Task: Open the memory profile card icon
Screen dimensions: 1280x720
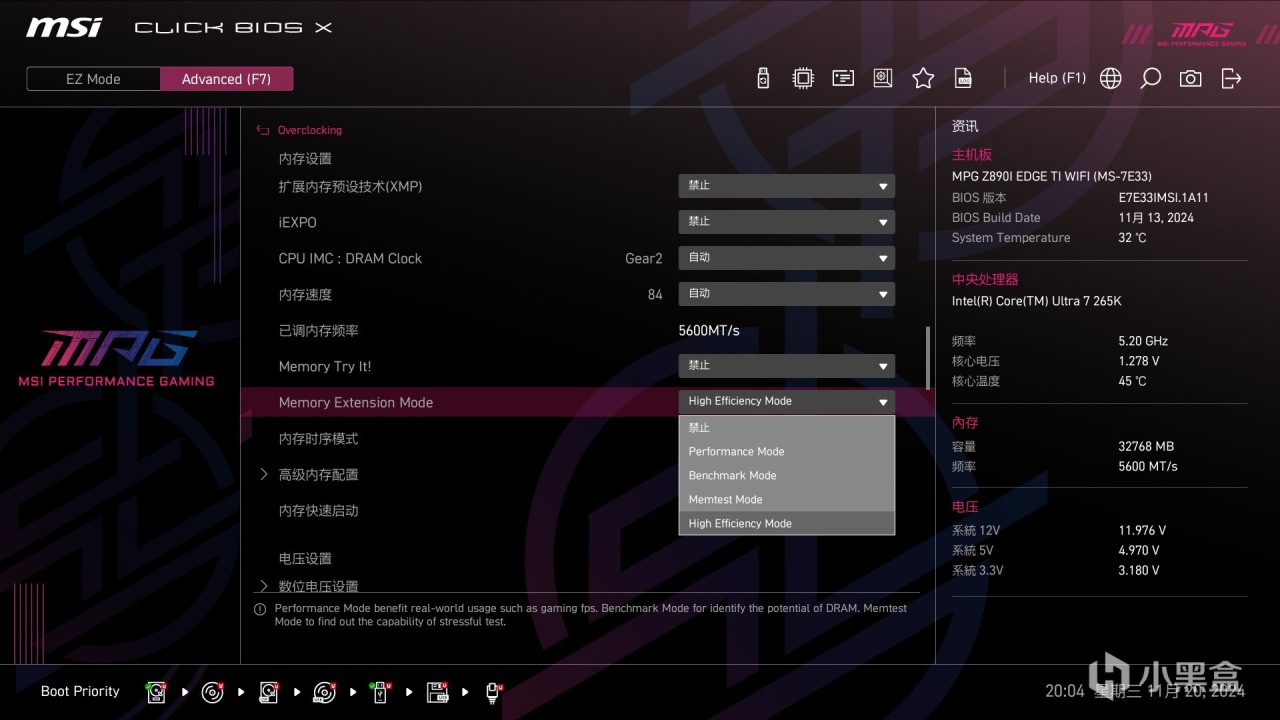Action: 843,78
